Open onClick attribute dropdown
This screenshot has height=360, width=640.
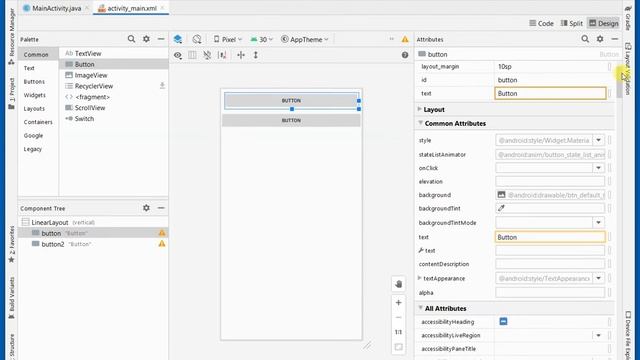click(598, 168)
